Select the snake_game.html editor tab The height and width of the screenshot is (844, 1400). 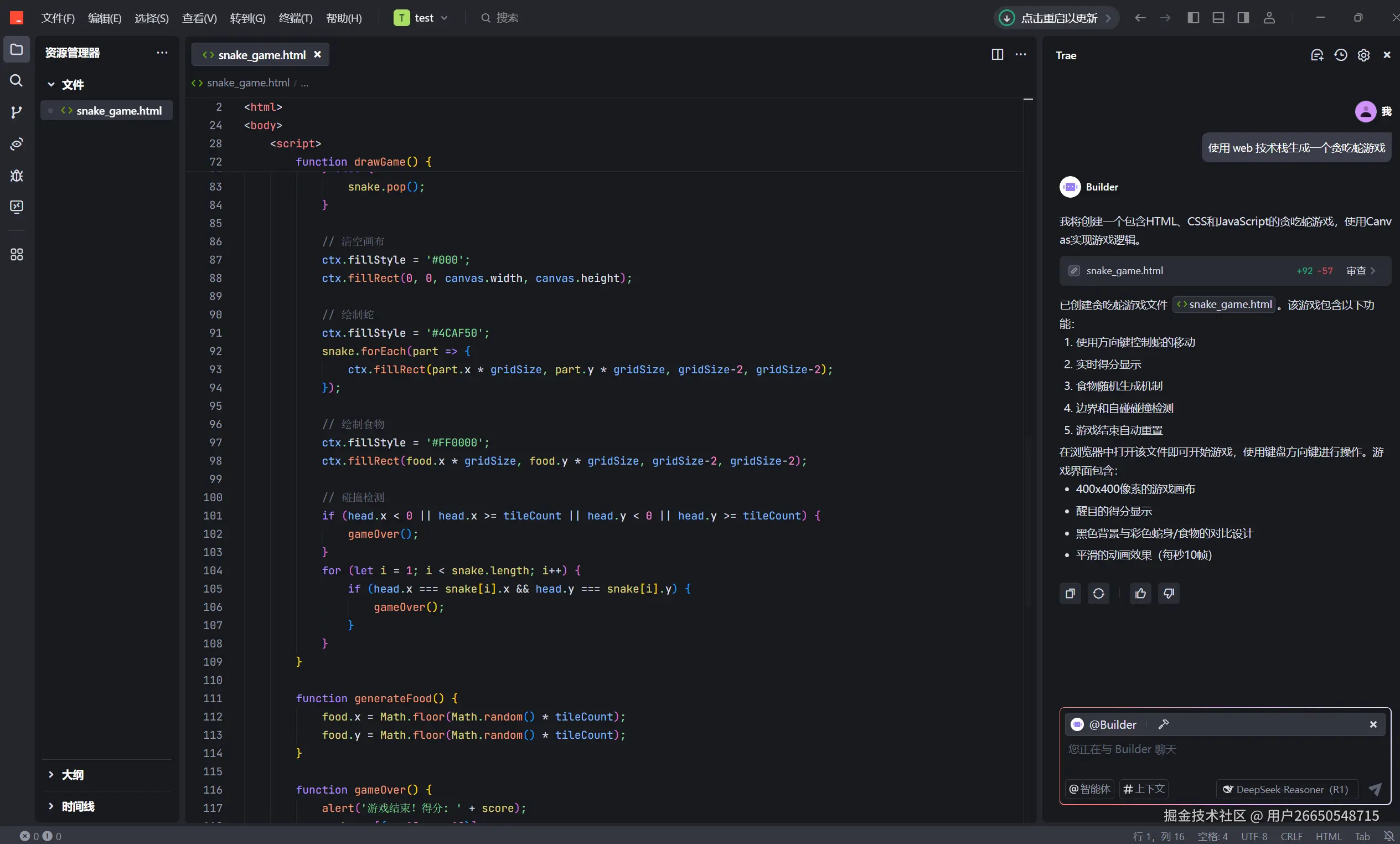[261, 55]
